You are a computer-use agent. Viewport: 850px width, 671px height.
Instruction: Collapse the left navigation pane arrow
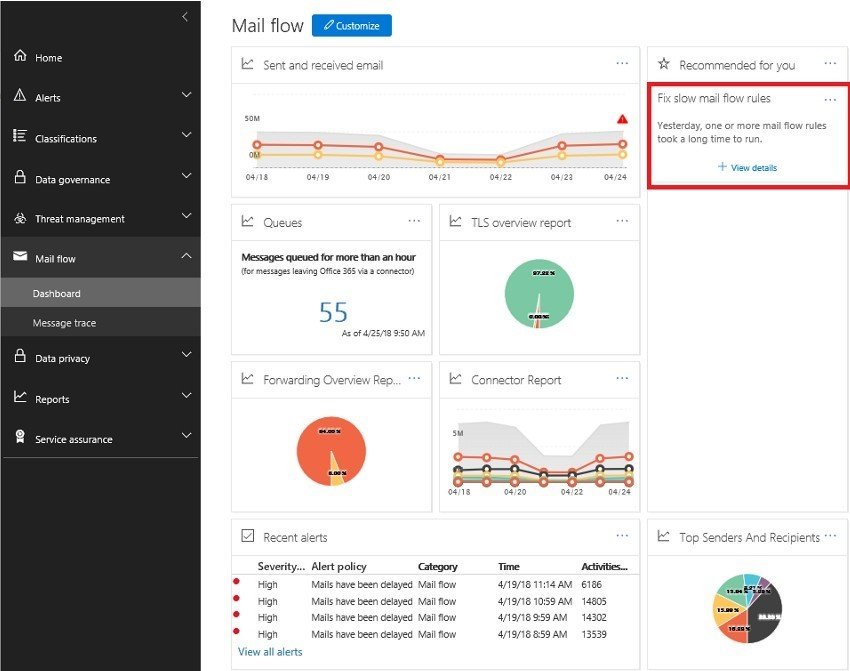pyautogui.click(x=185, y=17)
